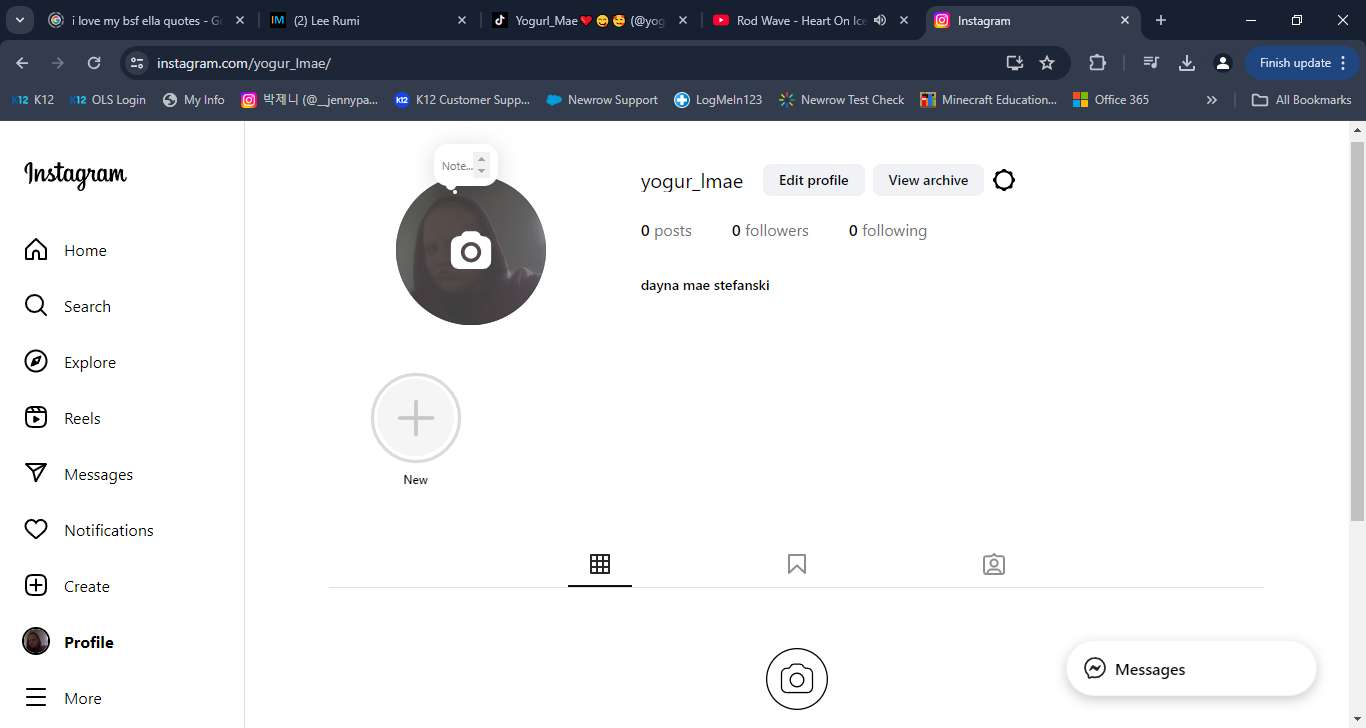Bookmark this page with star icon
Image resolution: width=1366 pixels, height=728 pixels.
click(1047, 63)
